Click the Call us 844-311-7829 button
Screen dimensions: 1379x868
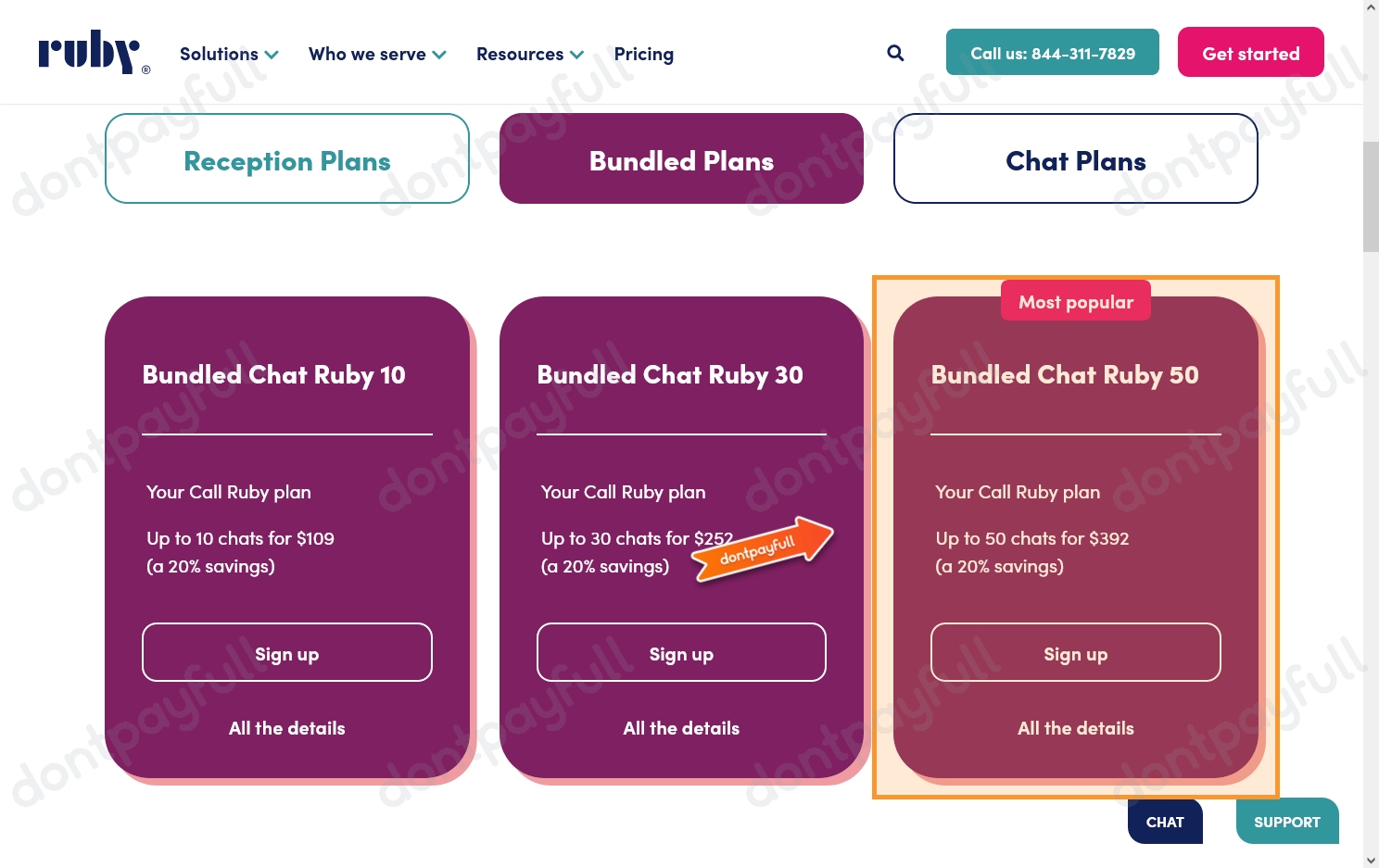(1052, 52)
